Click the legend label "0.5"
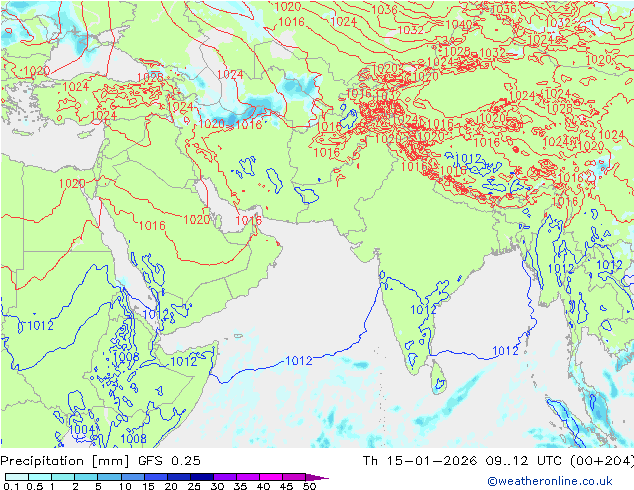 click(35, 486)
